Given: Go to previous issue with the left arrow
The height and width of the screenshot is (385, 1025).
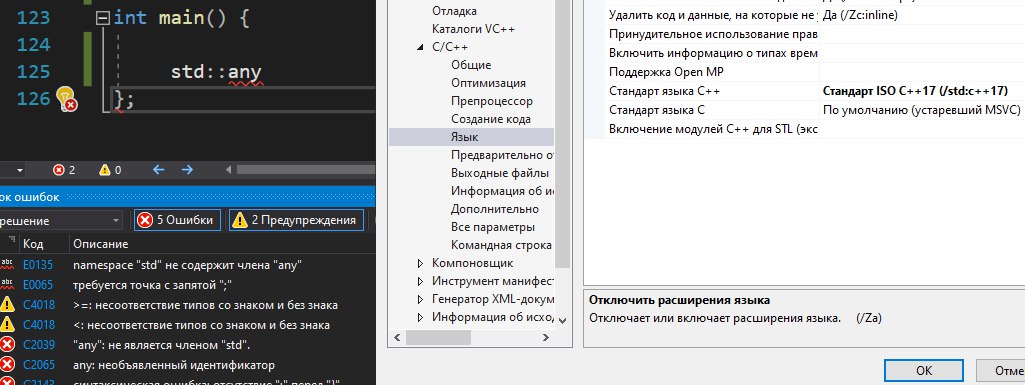Looking at the screenshot, I should click(158, 170).
